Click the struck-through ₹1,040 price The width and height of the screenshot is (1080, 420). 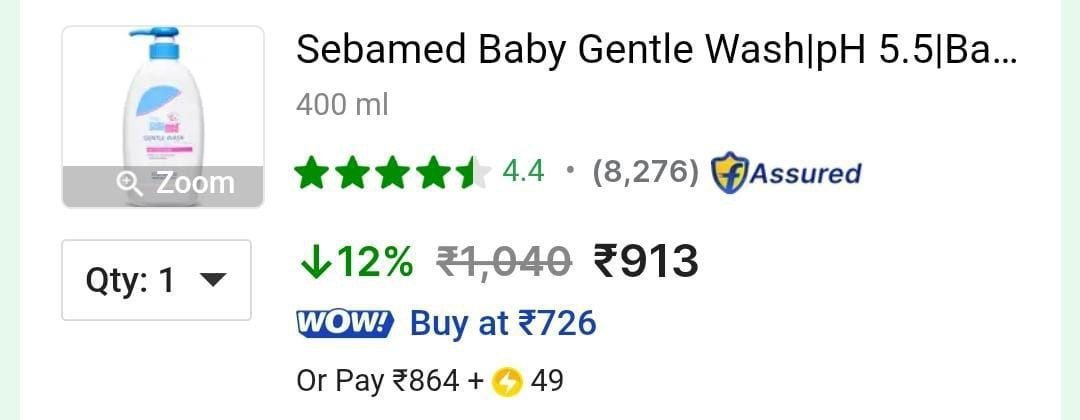pos(504,262)
